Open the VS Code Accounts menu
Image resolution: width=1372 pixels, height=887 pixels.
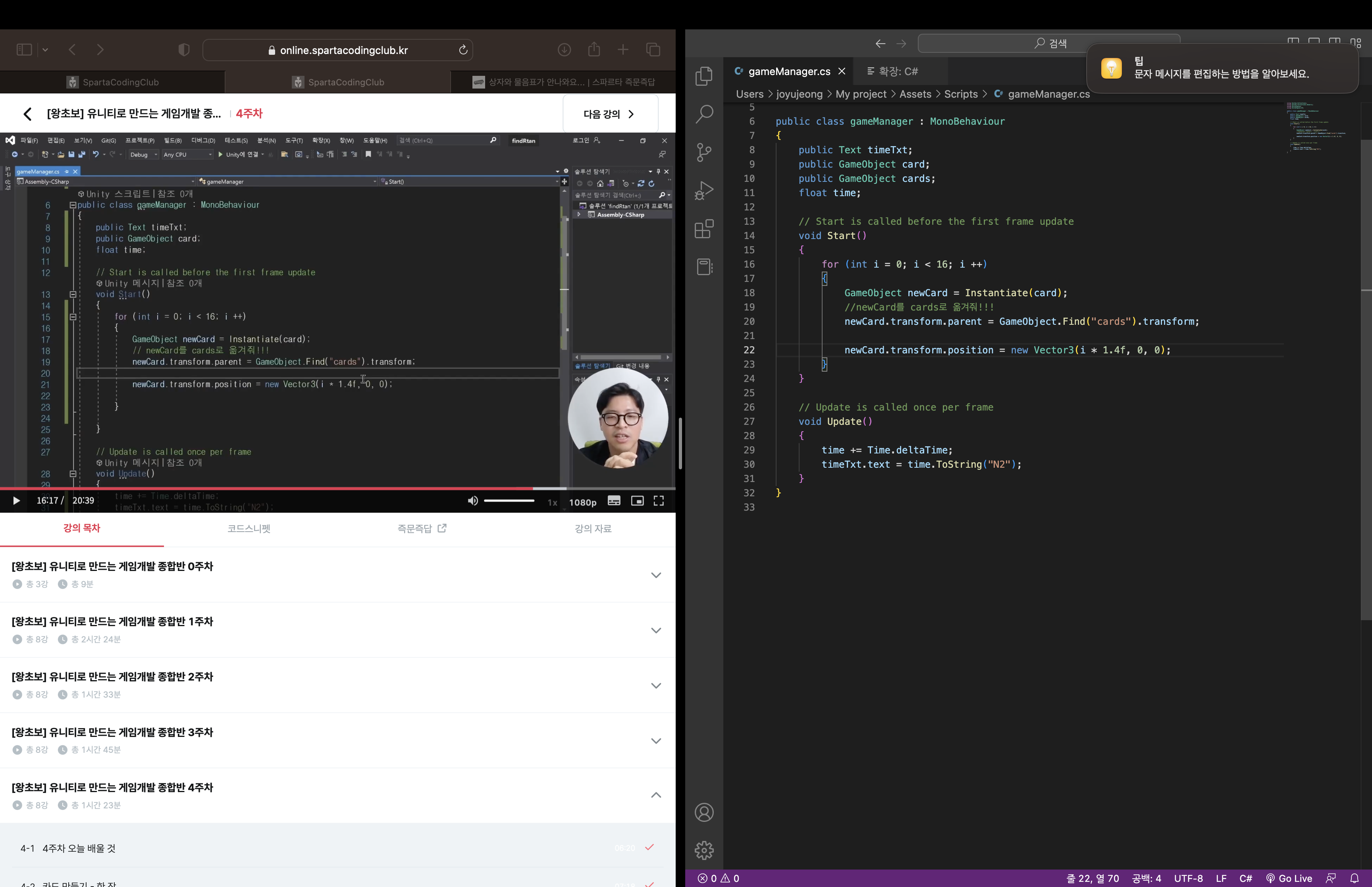click(704, 813)
